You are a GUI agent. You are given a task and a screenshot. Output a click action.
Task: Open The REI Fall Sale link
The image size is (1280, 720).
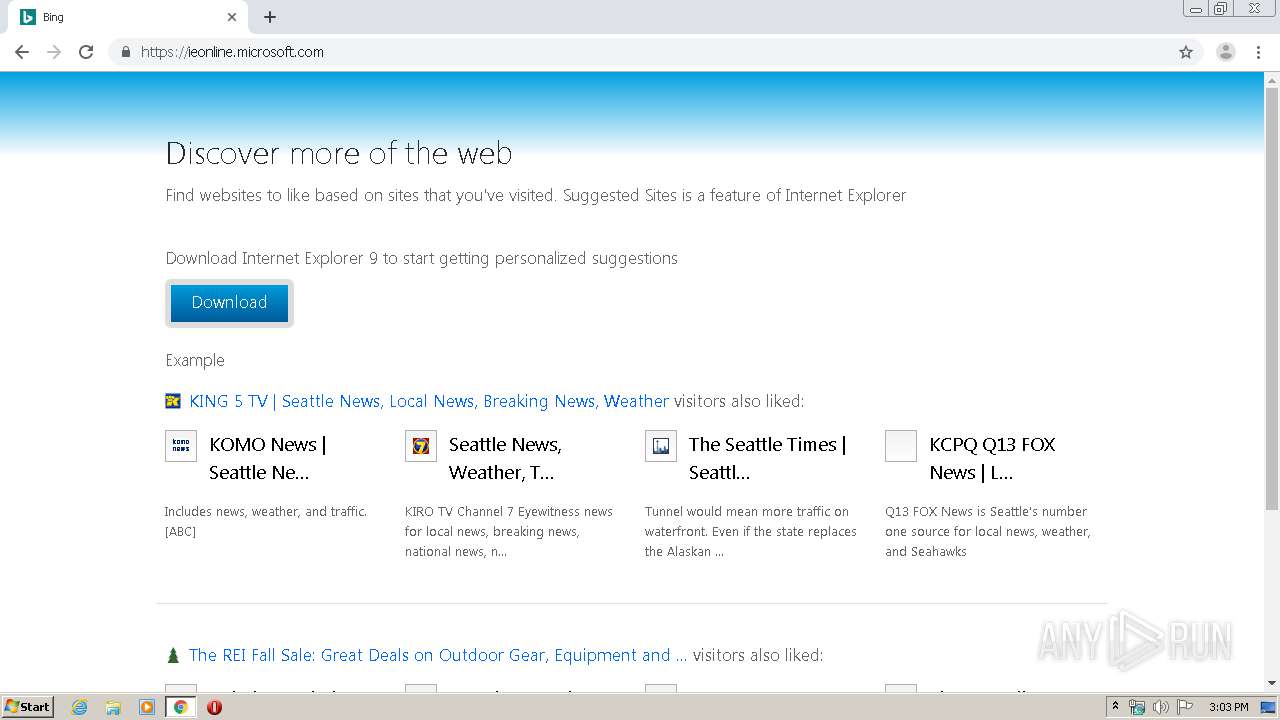pyautogui.click(x=438, y=655)
